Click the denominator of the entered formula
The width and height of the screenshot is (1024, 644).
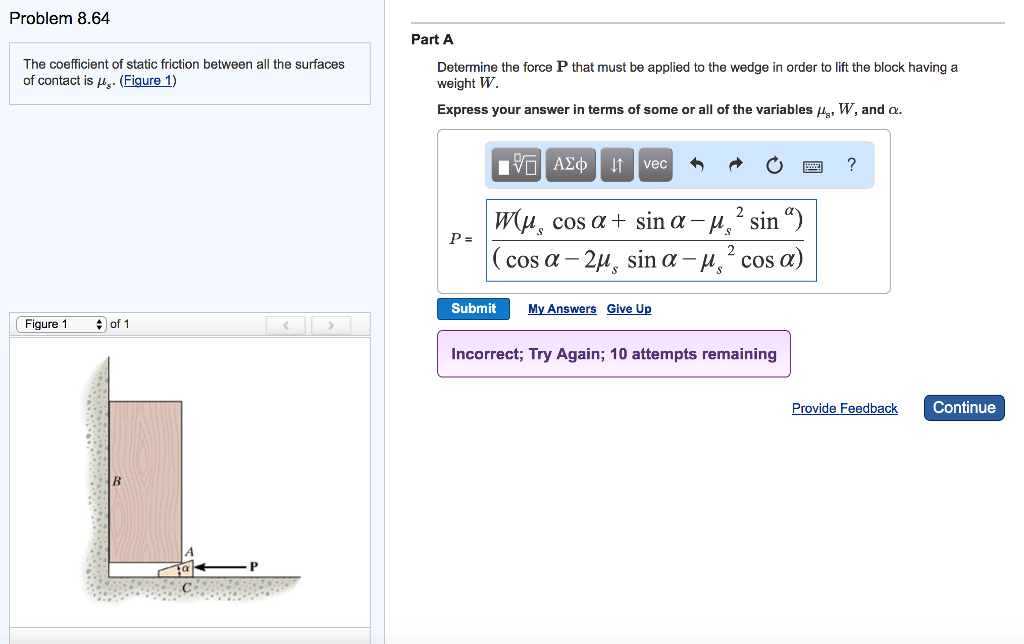(x=648, y=259)
